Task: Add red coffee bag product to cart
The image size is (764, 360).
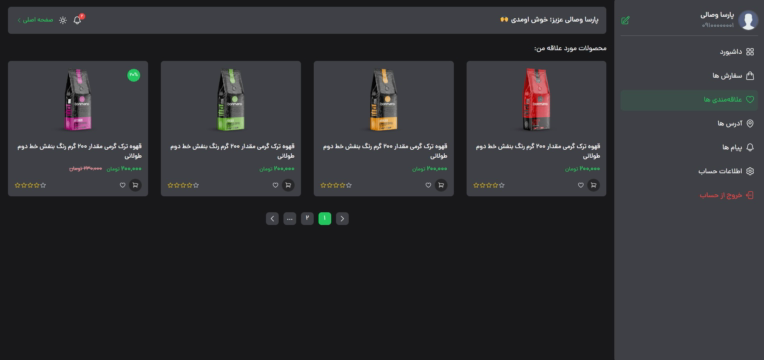Action: click(593, 185)
